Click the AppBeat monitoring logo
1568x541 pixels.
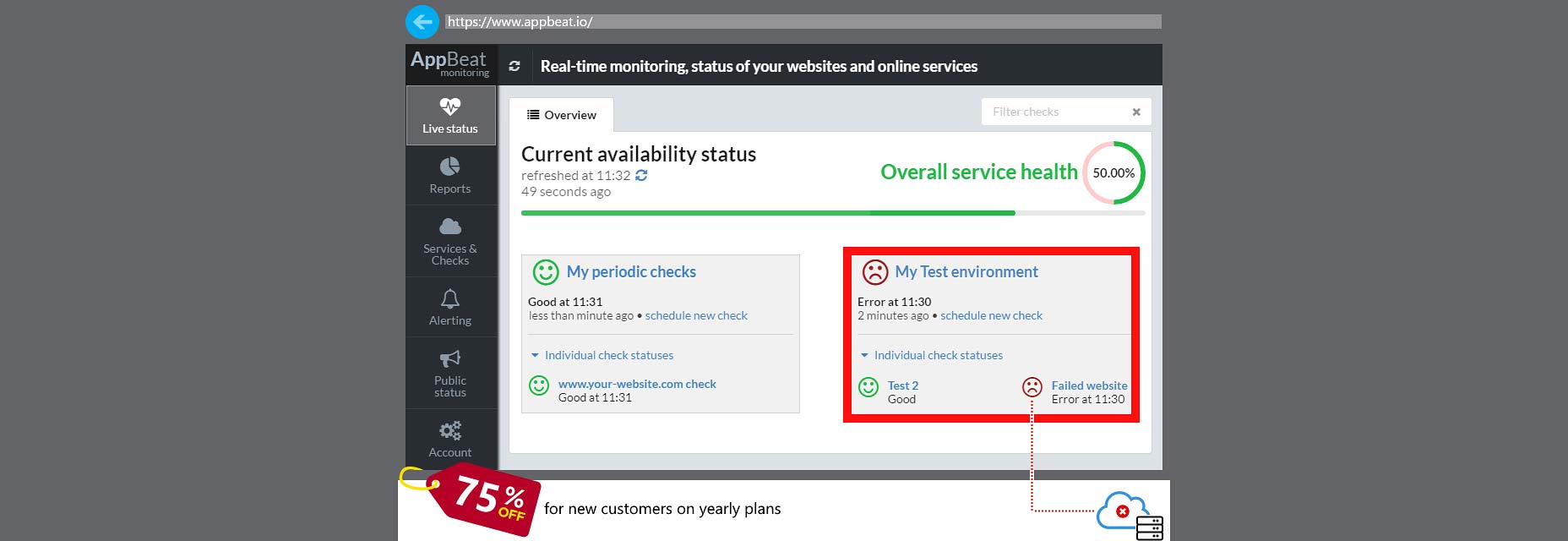[x=450, y=63]
